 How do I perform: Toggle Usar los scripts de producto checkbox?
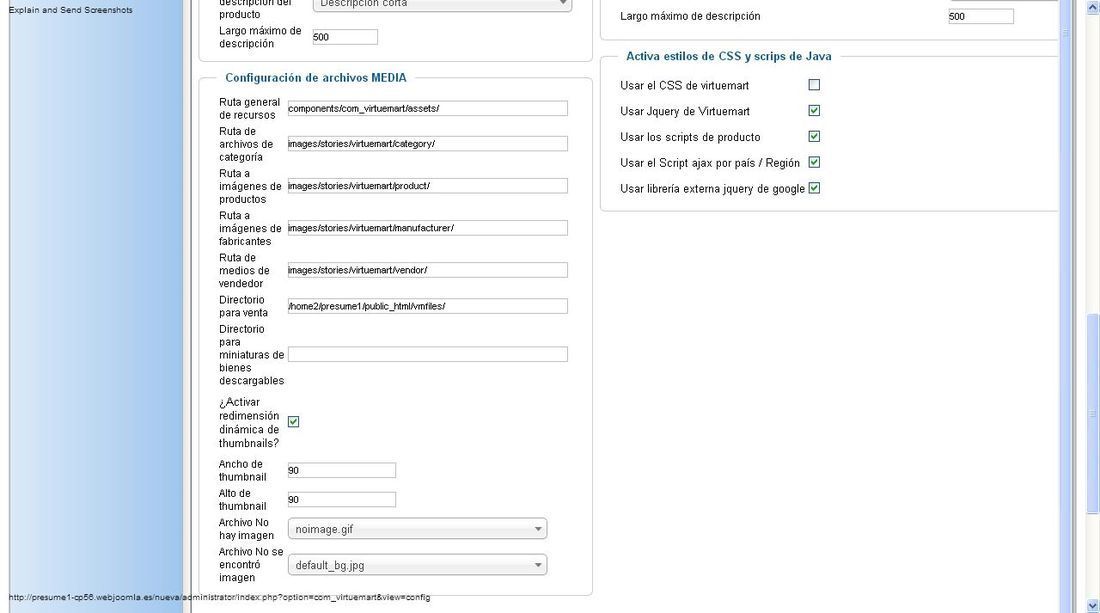814,137
